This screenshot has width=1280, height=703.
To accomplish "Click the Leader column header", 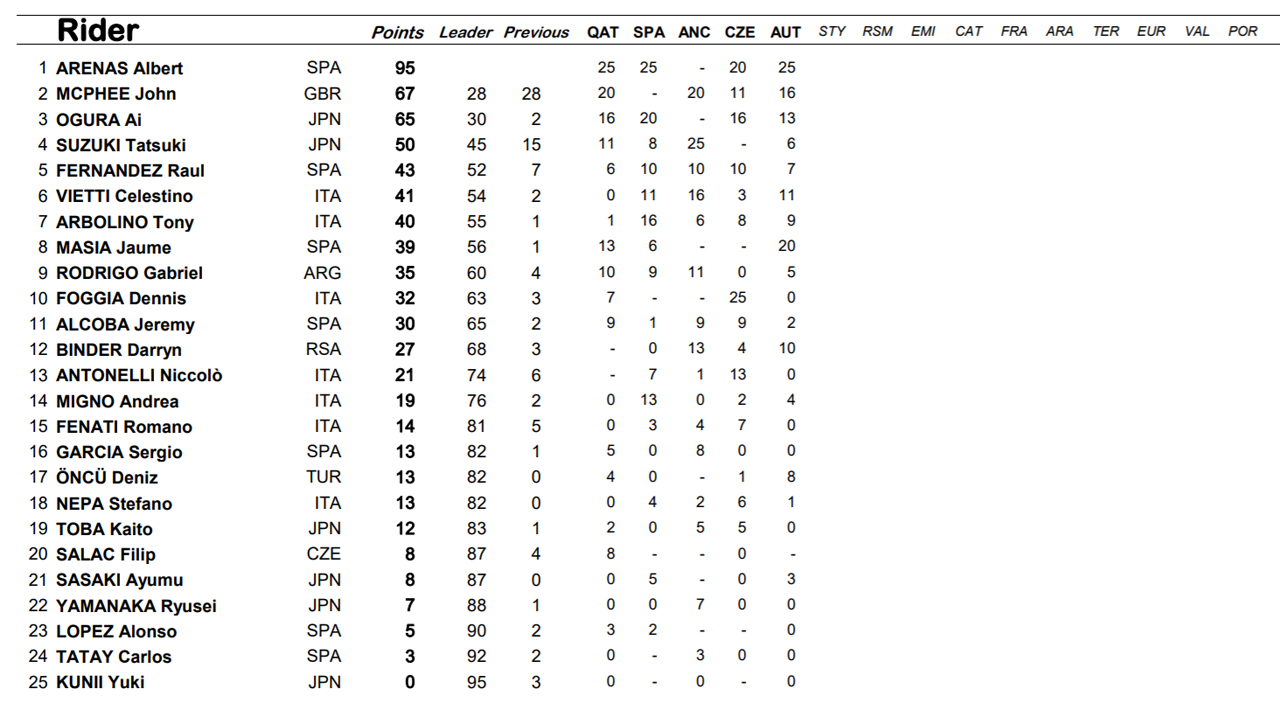I will (x=466, y=32).
